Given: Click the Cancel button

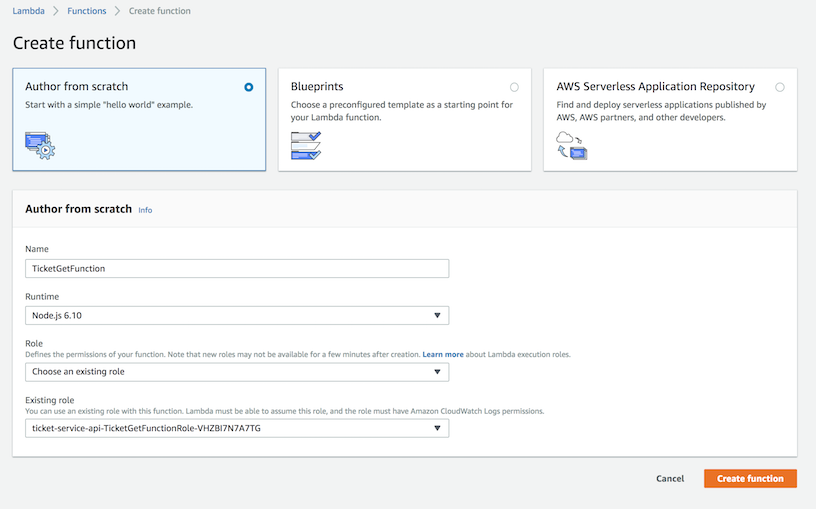Looking at the screenshot, I should 670,478.
